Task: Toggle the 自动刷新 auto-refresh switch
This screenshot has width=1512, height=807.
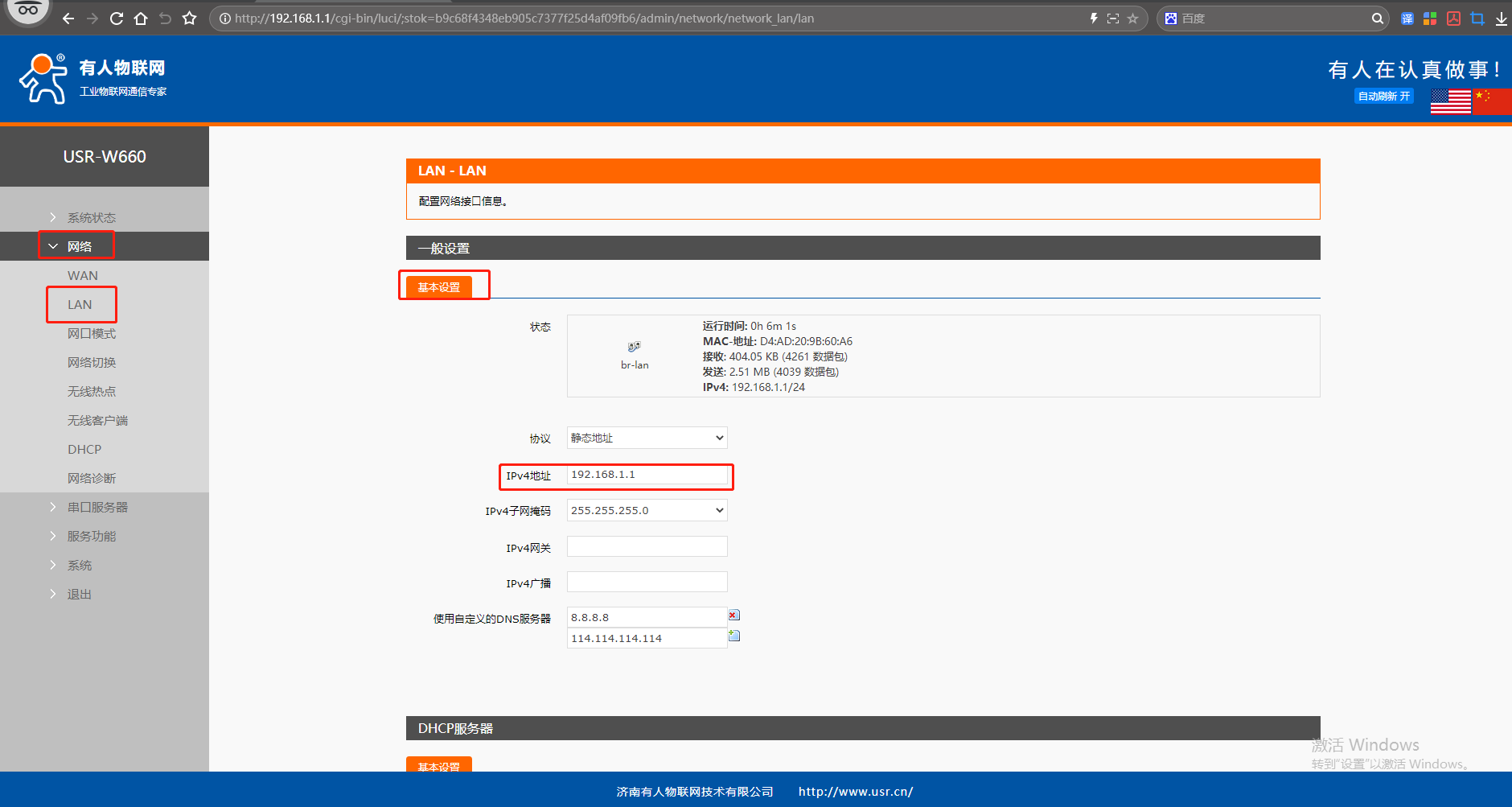Action: tap(1383, 97)
